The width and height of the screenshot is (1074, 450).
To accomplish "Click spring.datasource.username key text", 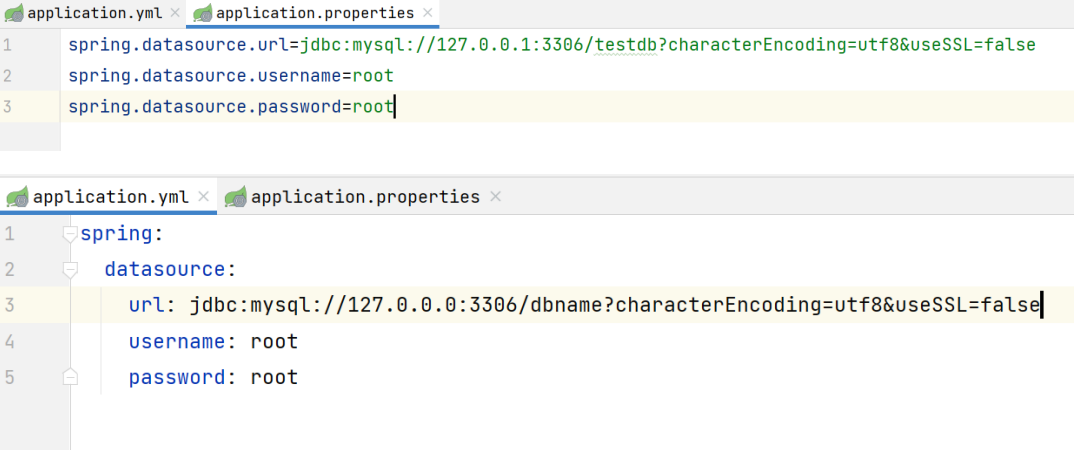I will 205,75.
